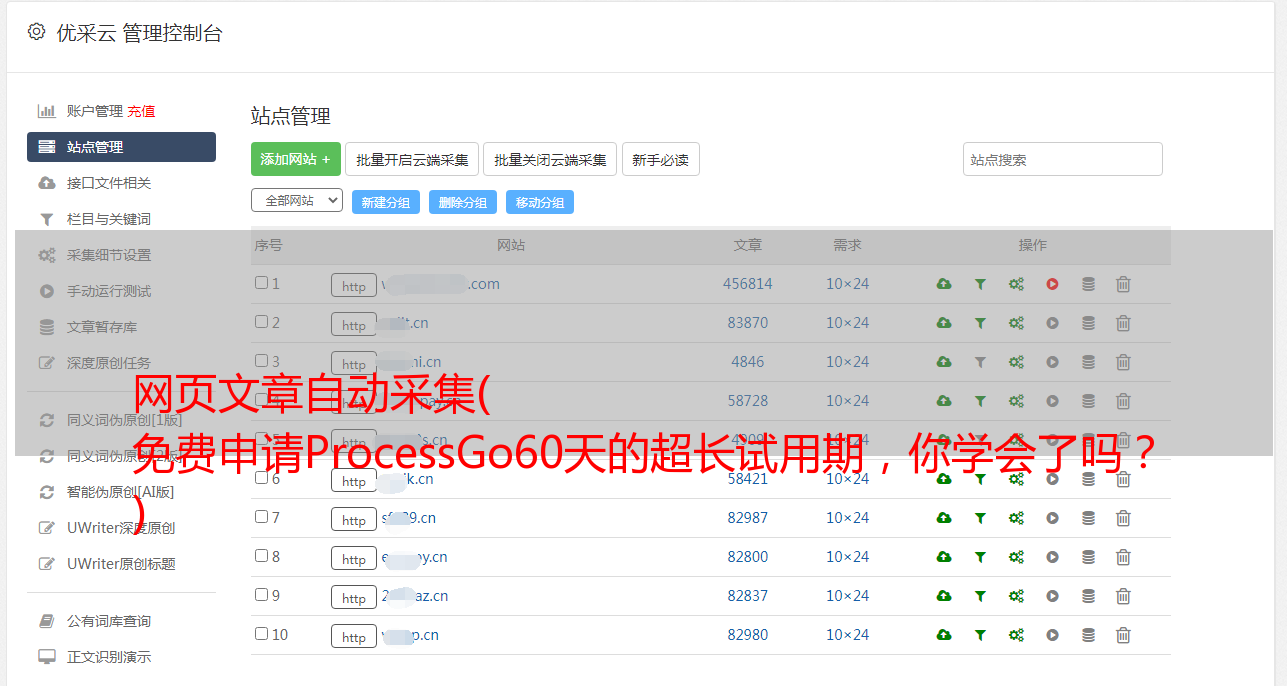
Task: Click cloud upload icon in row 7
Action: tap(944, 518)
